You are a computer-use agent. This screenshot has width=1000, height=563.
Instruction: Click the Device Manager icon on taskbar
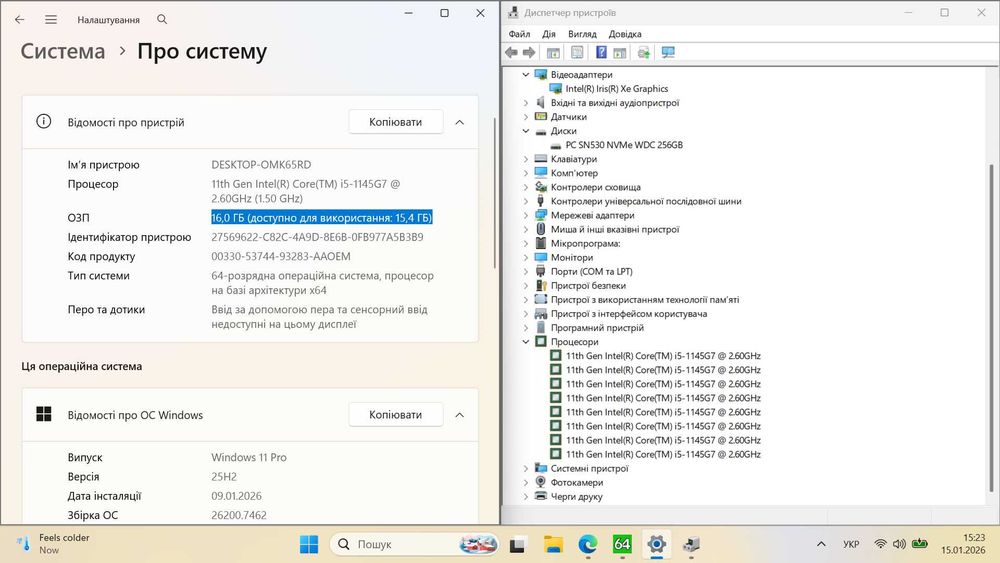coord(691,545)
